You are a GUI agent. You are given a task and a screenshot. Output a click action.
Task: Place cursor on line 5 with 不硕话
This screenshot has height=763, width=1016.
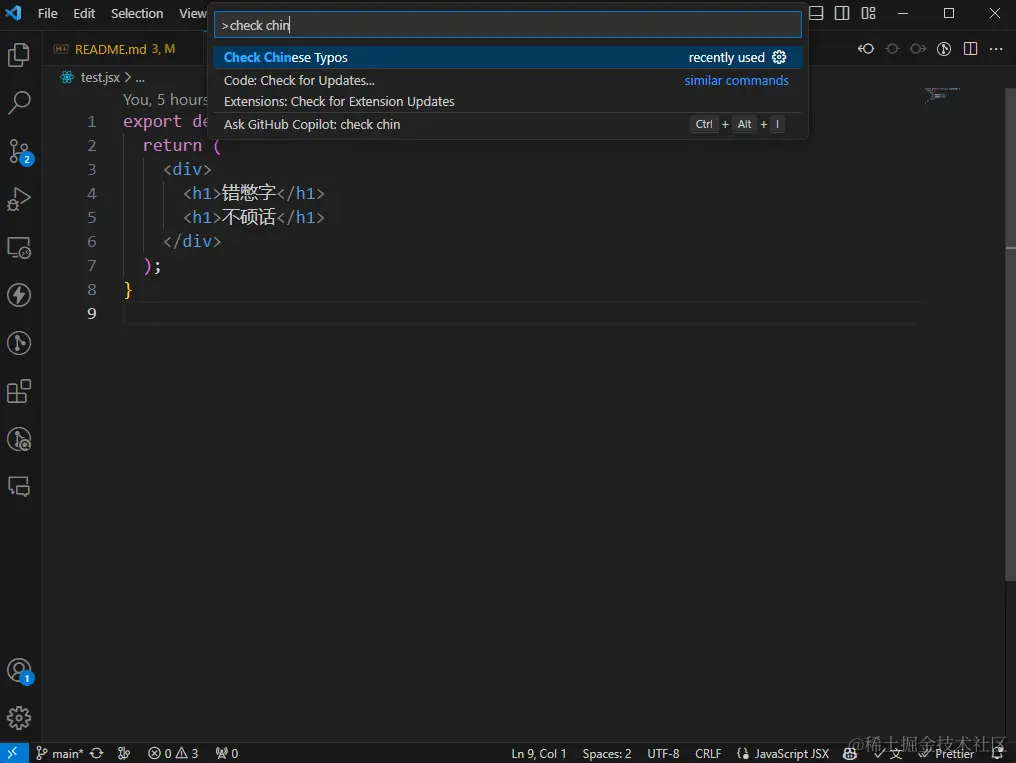click(249, 217)
